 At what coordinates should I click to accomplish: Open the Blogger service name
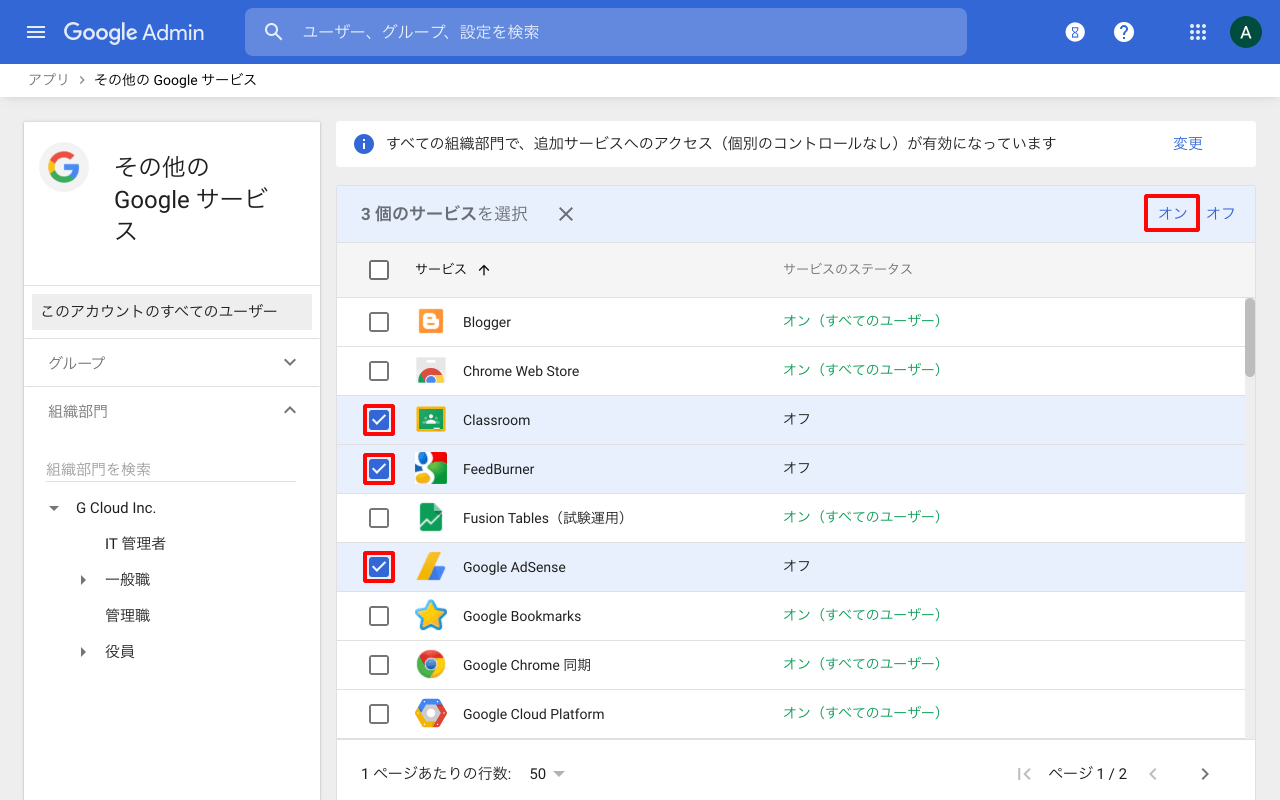(487, 322)
